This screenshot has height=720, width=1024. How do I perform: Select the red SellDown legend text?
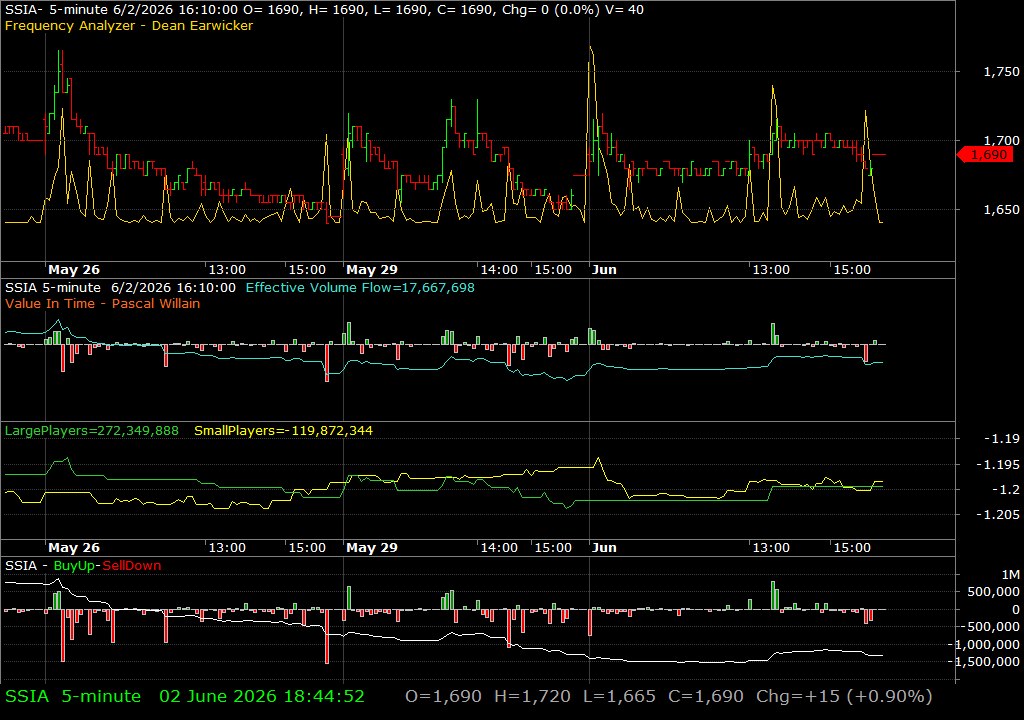coord(132,566)
